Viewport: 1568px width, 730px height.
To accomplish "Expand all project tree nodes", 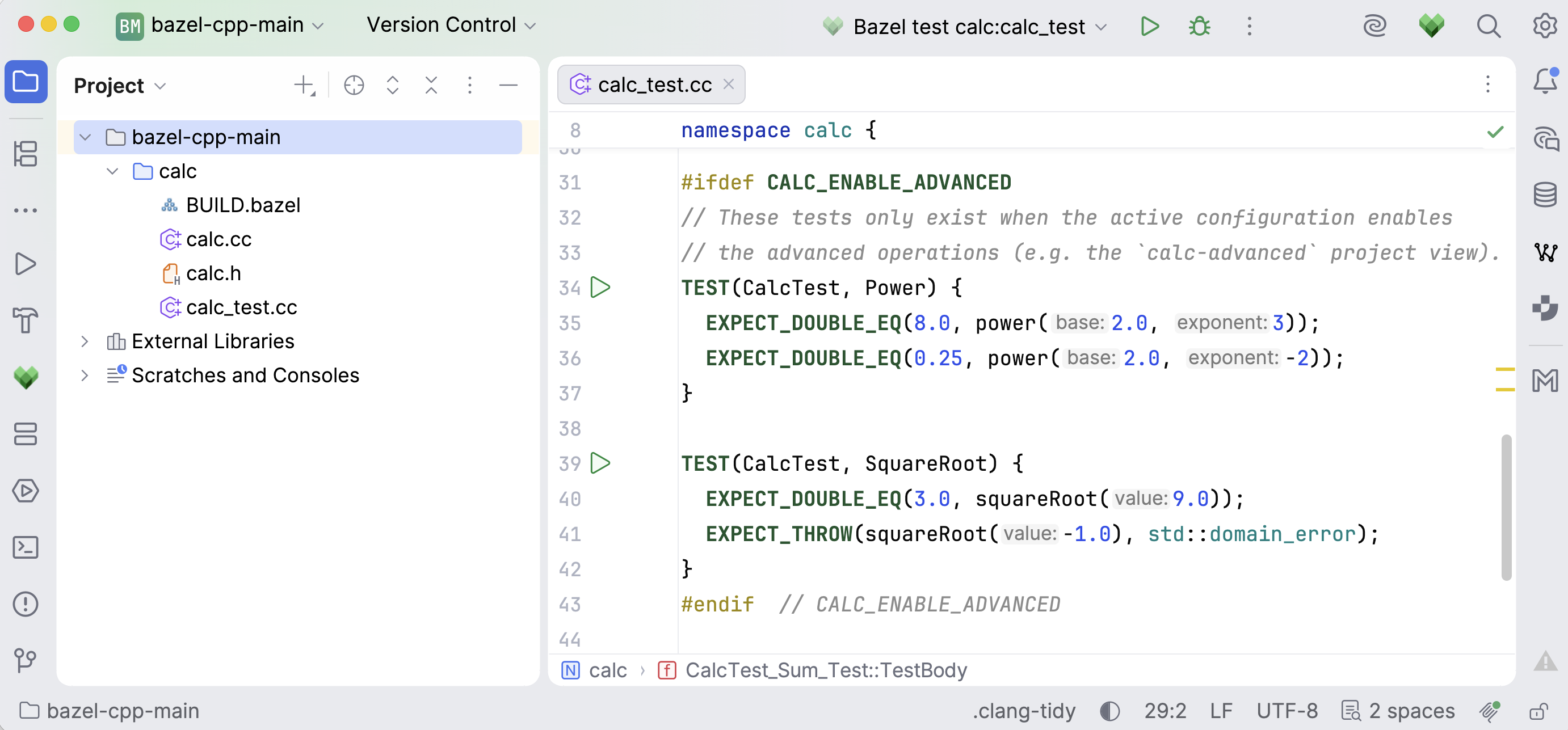I will pyautogui.click(x=393, y=85).
